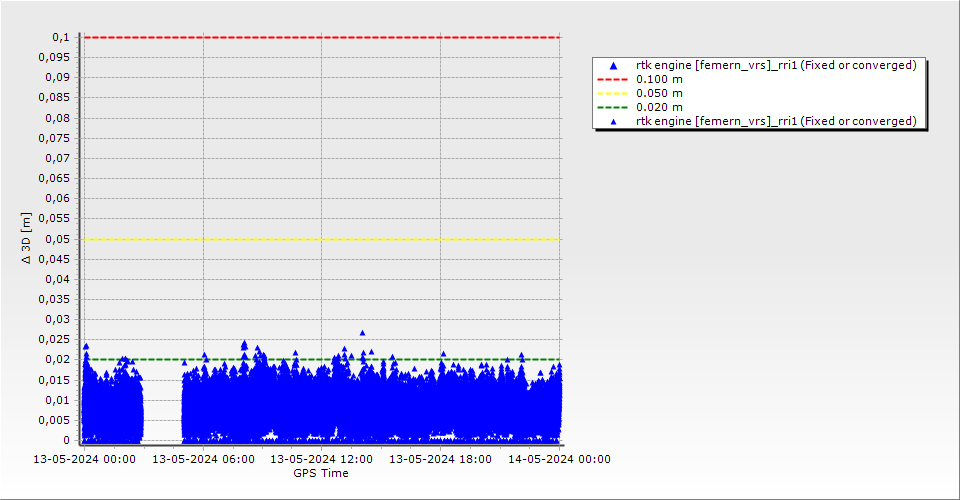Click the red dashed line sample in the legend
960x500 pixels.
613,79
